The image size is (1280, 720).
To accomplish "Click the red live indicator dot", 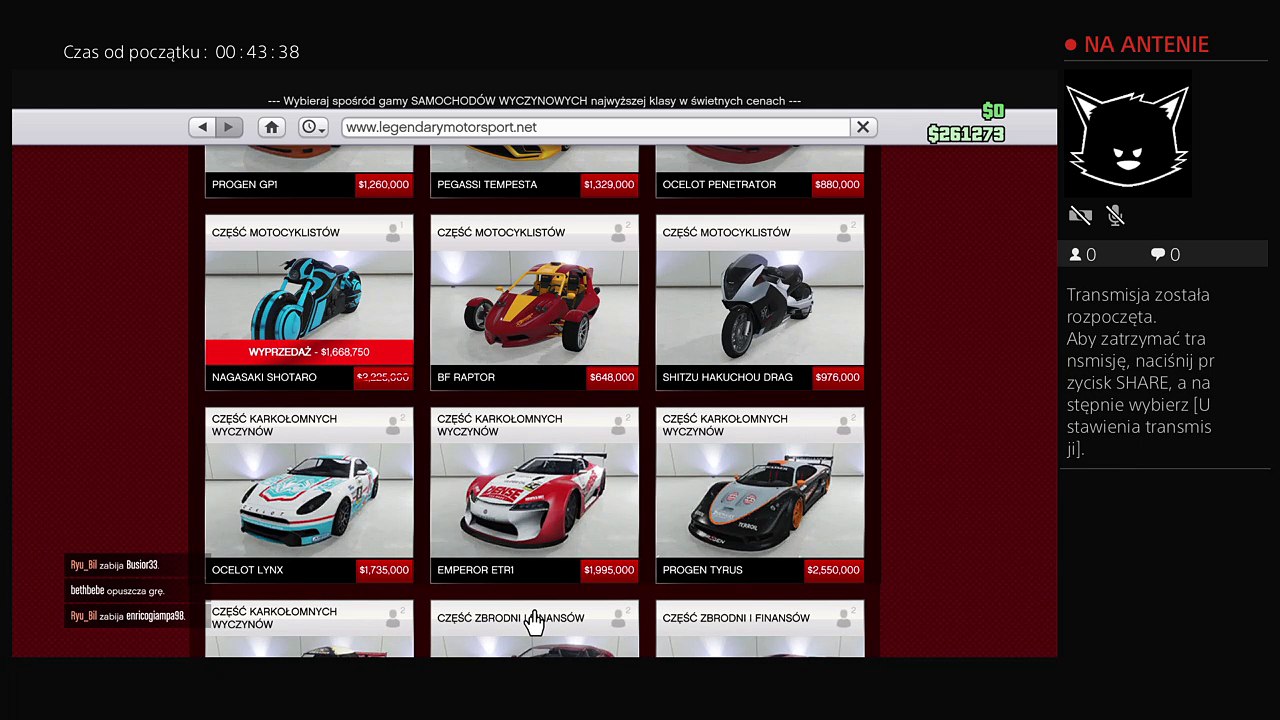I will tap(1070, 45).
